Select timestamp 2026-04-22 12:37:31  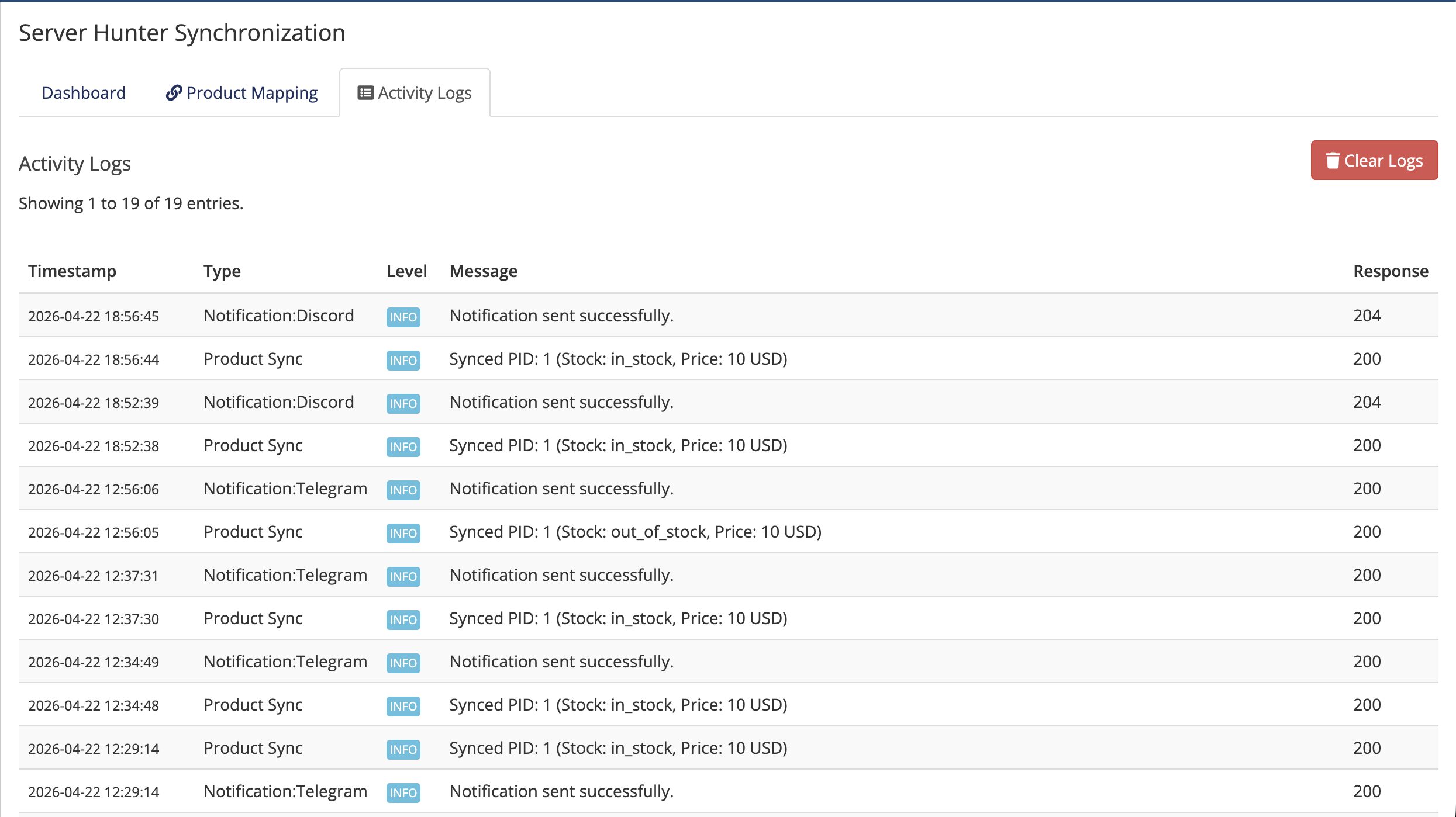pyautogui.click(x=94, y=576)
